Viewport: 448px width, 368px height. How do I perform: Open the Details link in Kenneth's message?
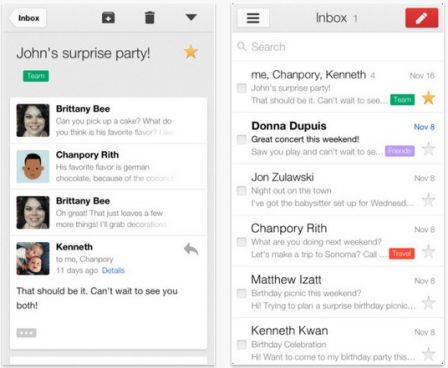tap(113, 270)
